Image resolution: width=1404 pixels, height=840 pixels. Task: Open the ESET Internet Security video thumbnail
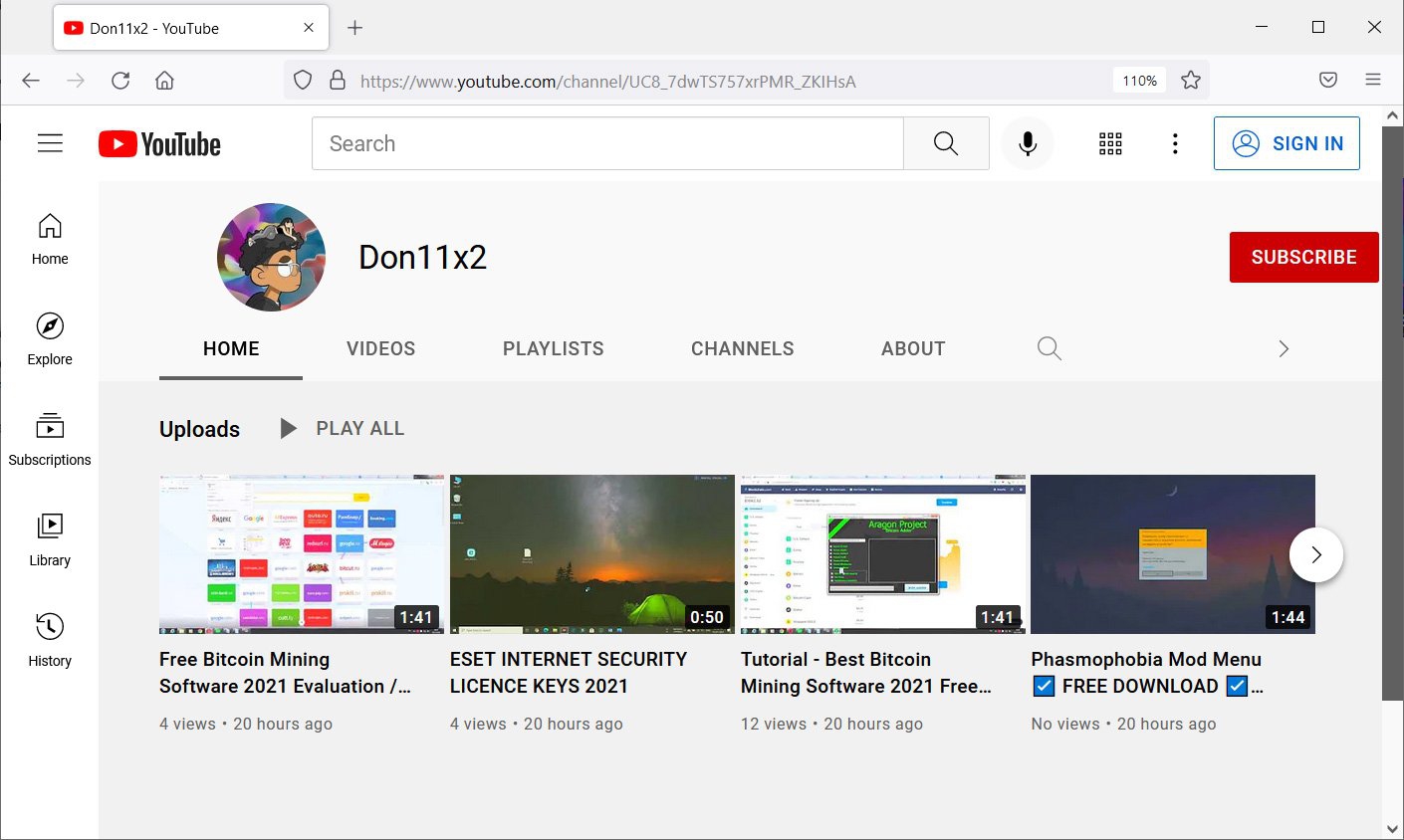(591, 553)
